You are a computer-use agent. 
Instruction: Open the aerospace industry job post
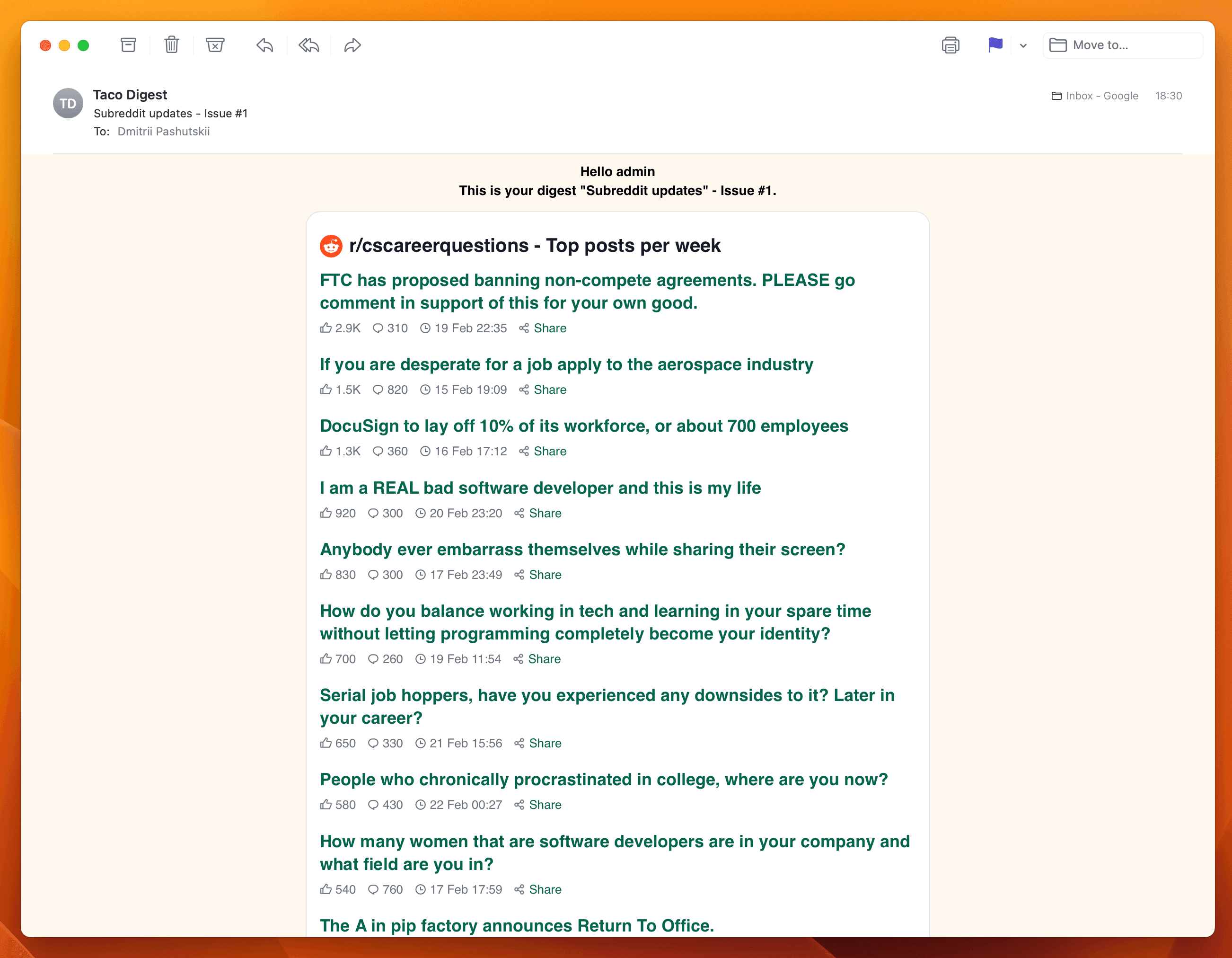click(x=566, y=364)
